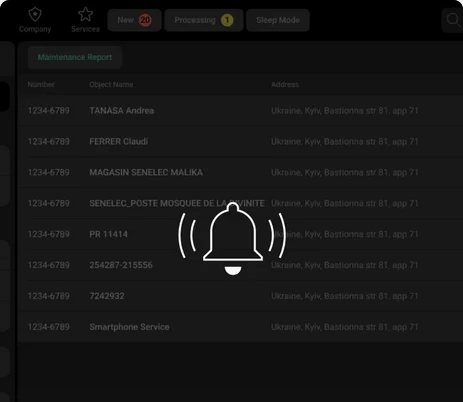This screenshot has width=463, height=402.
Task: Click the search magnifier icon
Action: coord(453,20)
